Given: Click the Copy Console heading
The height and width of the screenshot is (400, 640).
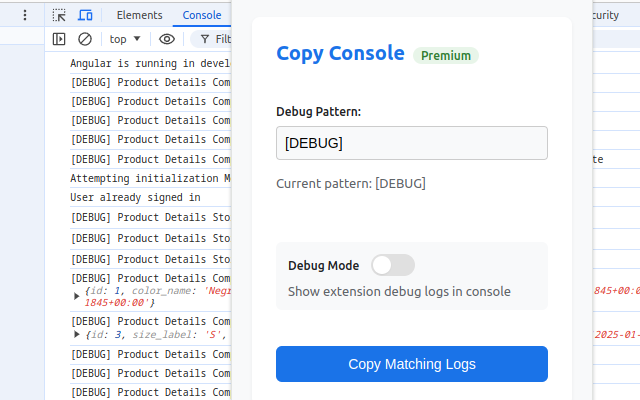Looking at the screenshot, I should click(x=340, y=54).
